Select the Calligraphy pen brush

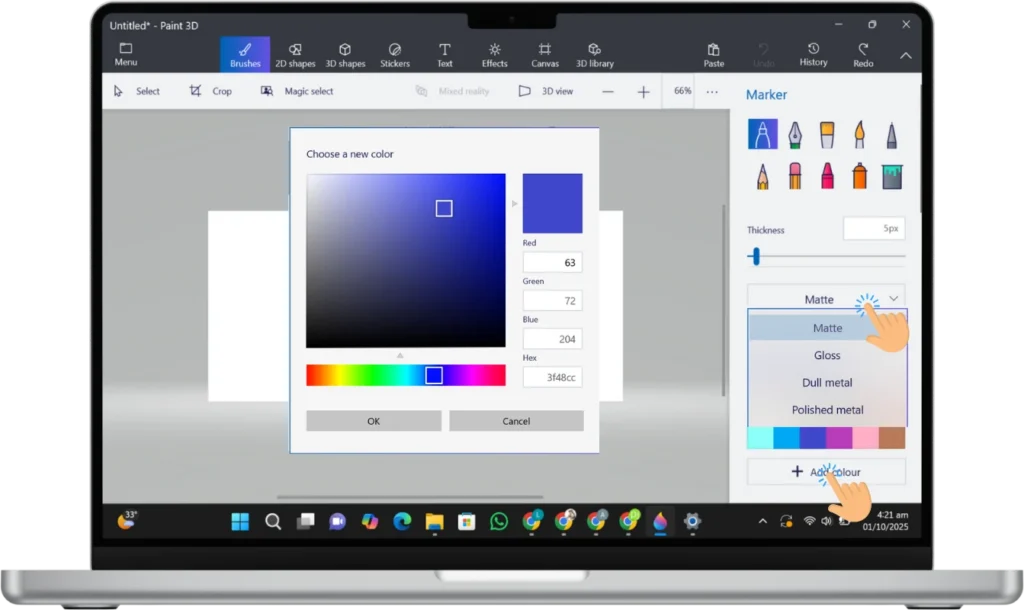[x=796, y=134]
